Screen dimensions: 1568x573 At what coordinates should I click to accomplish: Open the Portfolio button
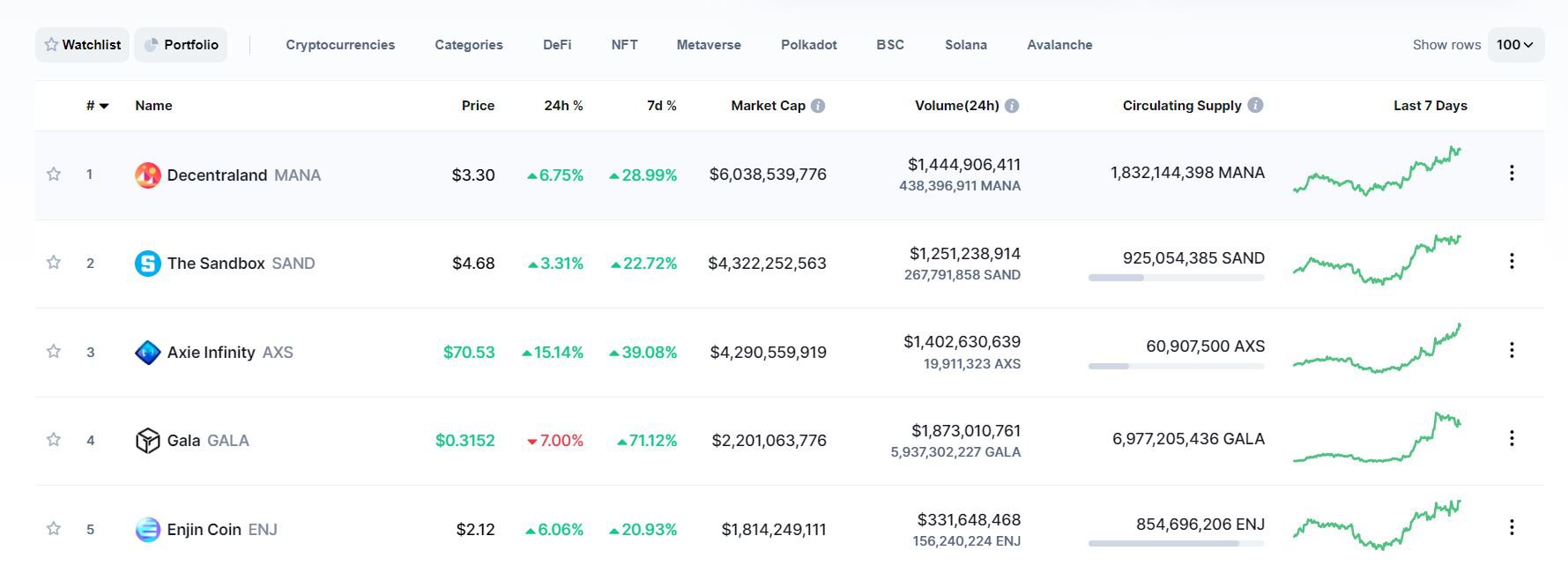click(x=181, y=45)
